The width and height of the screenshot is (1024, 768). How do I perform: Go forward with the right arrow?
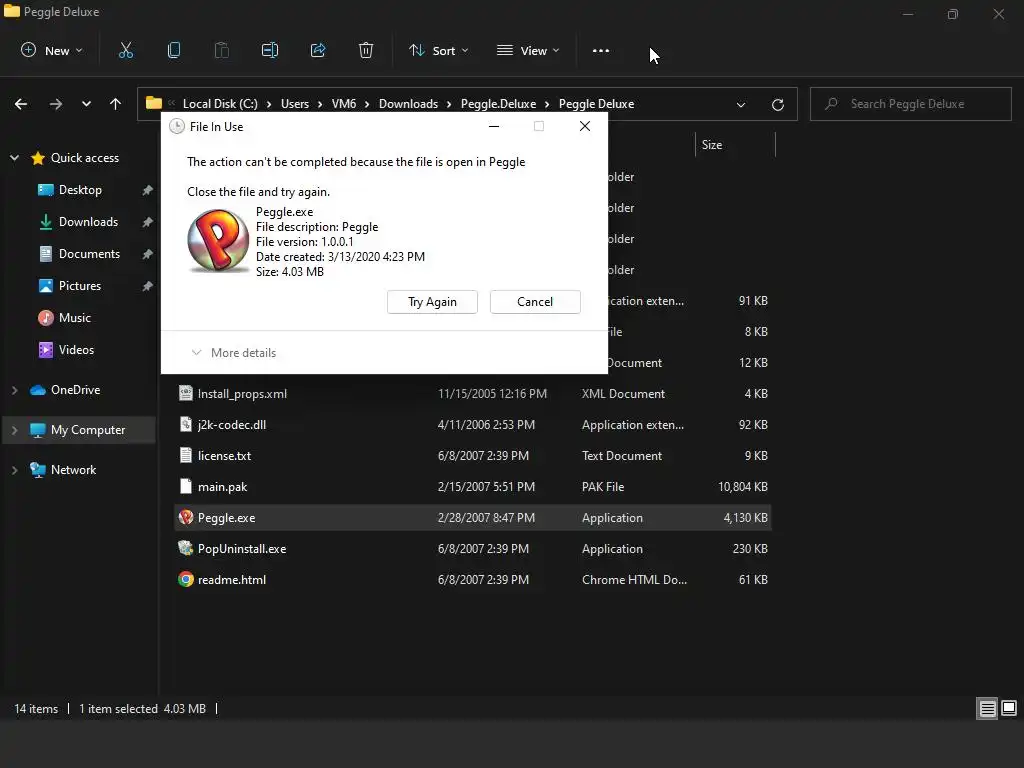56,104
